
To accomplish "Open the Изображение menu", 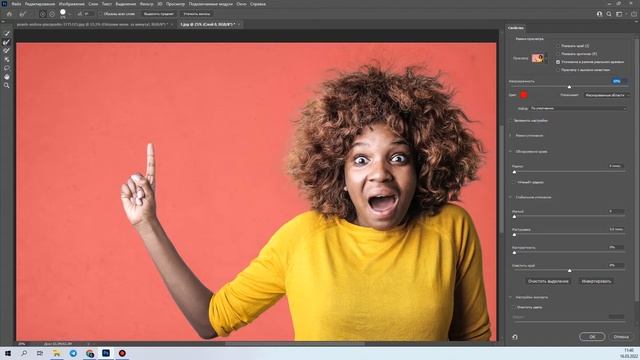I will pos(71,4).
